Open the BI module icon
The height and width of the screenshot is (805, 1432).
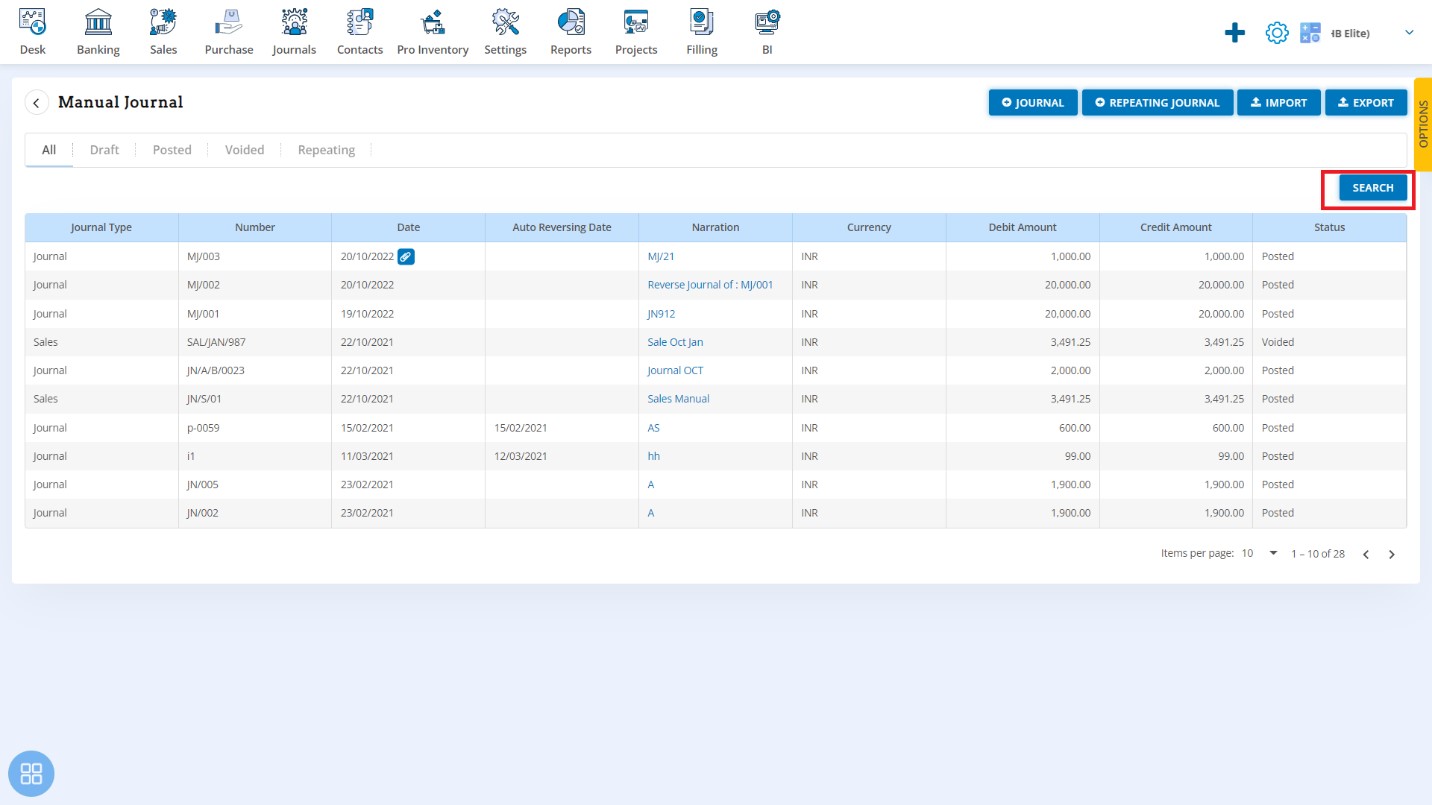(767, 22)
